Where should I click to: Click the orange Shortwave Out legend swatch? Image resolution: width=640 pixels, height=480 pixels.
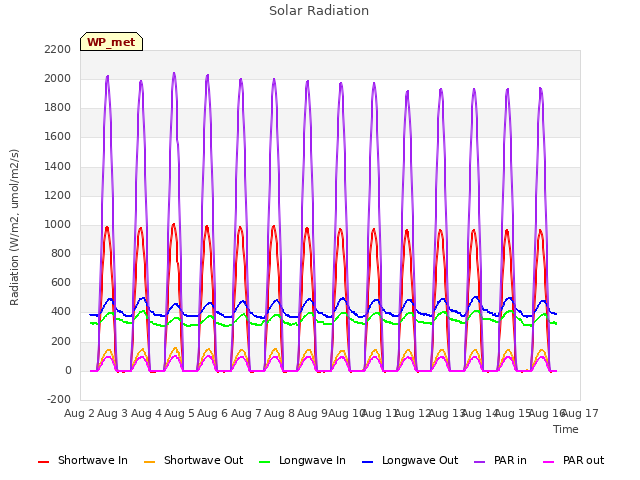pos(149,462)
